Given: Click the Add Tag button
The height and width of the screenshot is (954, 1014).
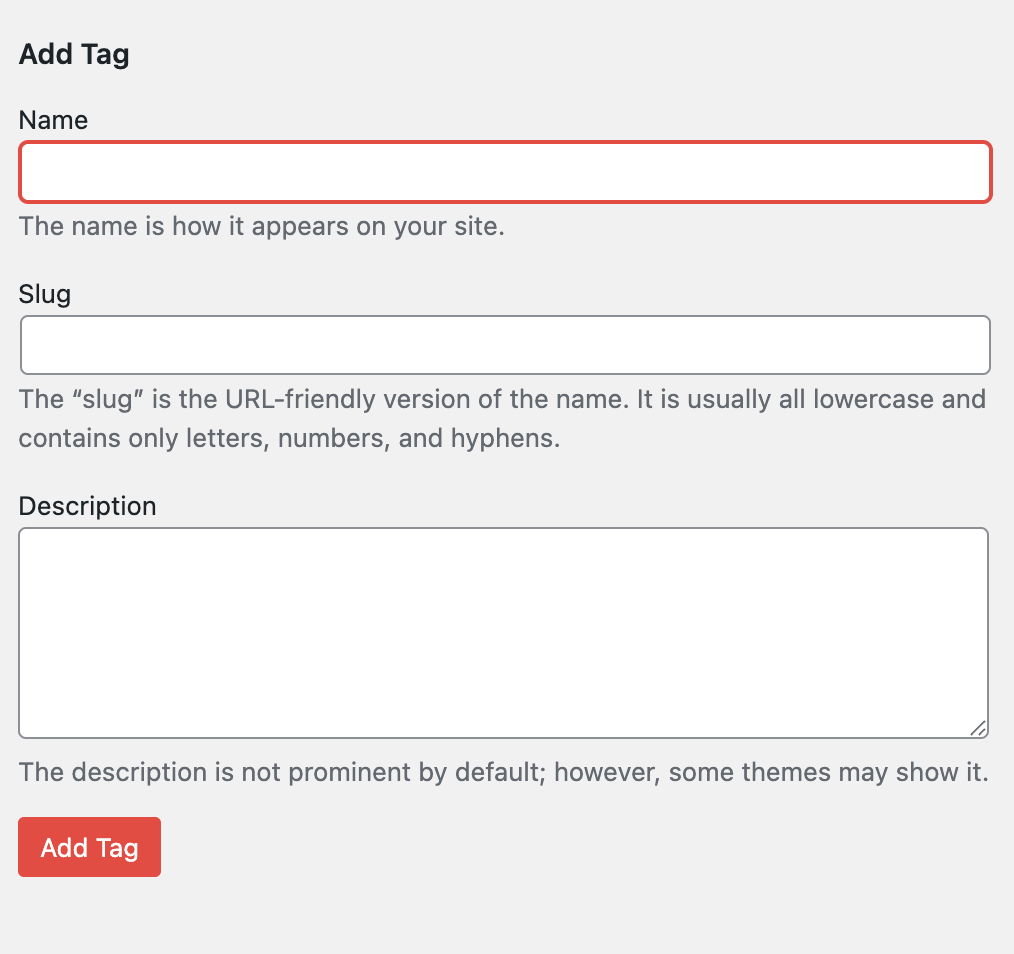Looking at the screenshot, I should 89,847.
